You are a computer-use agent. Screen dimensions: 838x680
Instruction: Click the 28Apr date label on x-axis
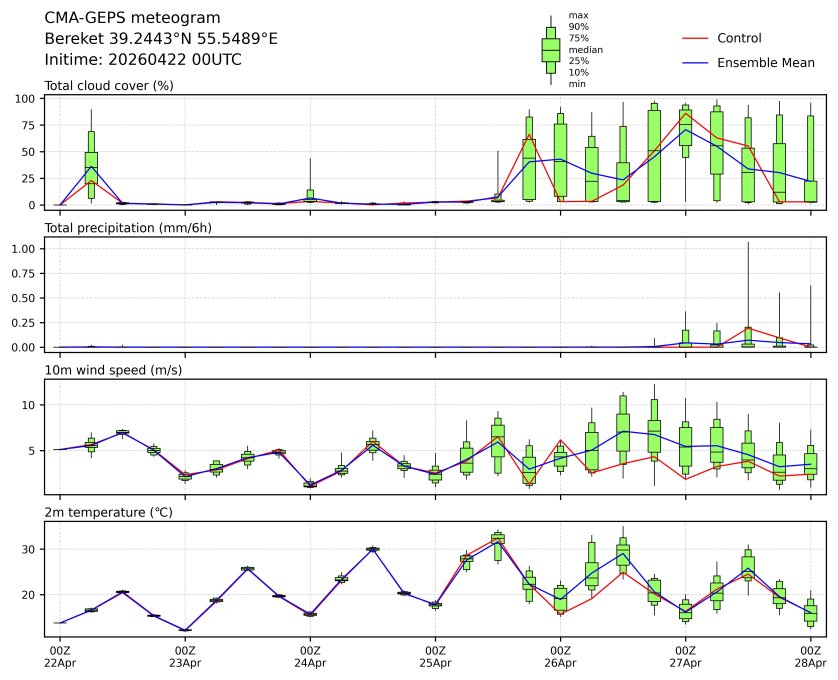coord(810,662)
